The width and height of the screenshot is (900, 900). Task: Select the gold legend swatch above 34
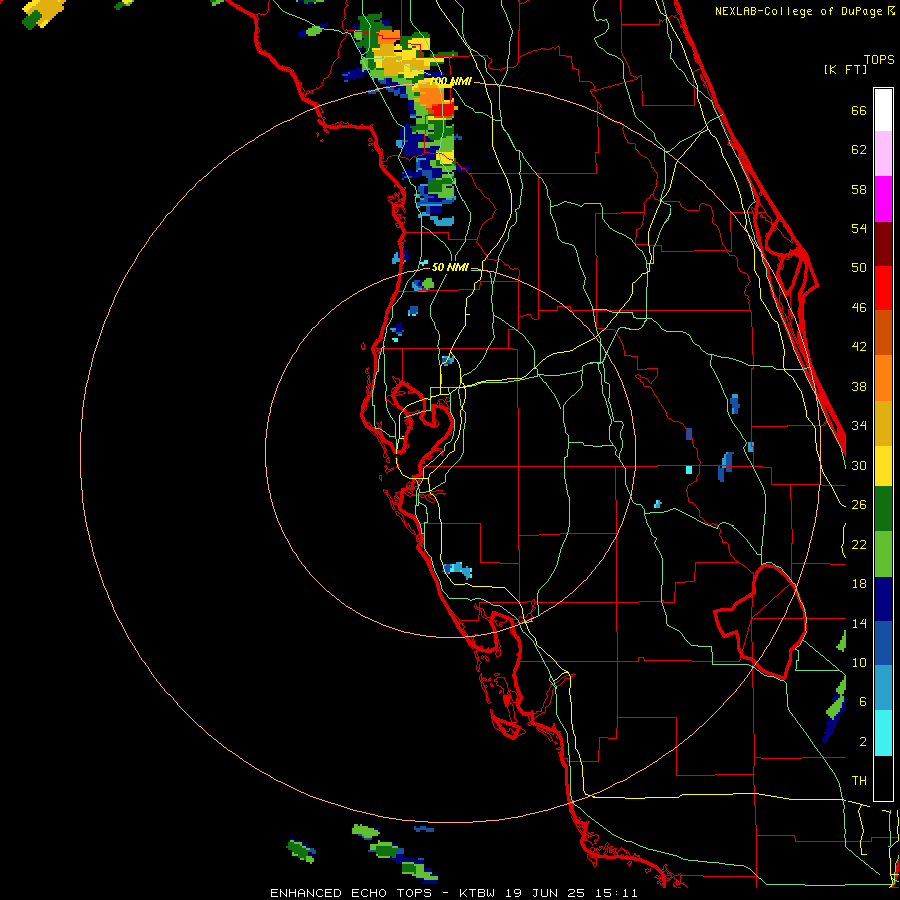[x=883, y=423]
